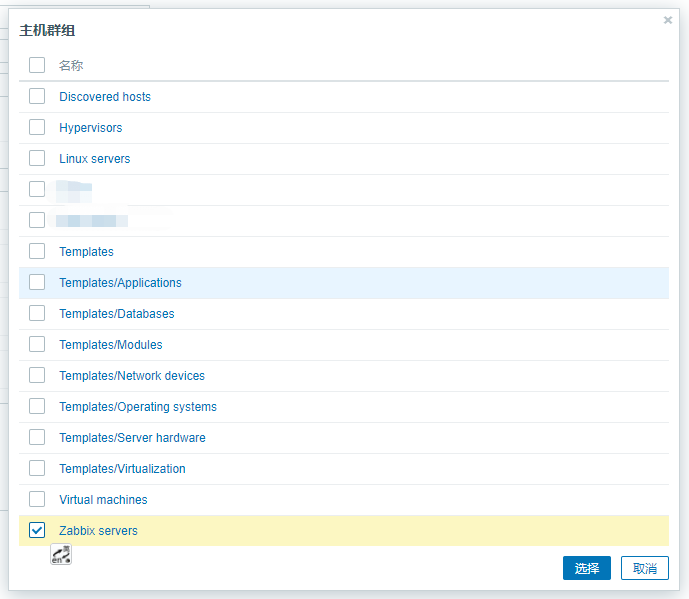Click the Templates group link
Image resolution: width=689 pixels, height=599 pixels.
pyautogui.click(x=87, y=252)
